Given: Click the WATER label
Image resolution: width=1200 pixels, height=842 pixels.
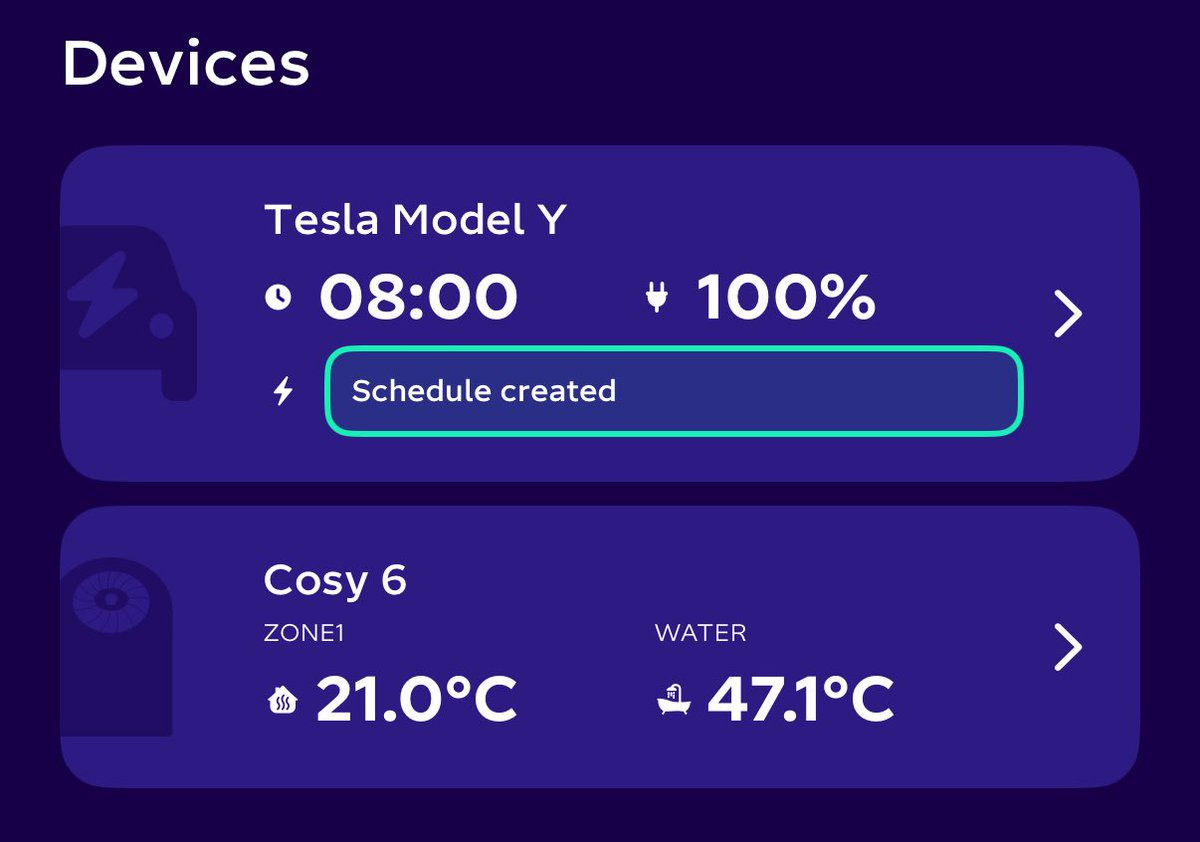Looking at the screenshot, I should click(700, 633).
